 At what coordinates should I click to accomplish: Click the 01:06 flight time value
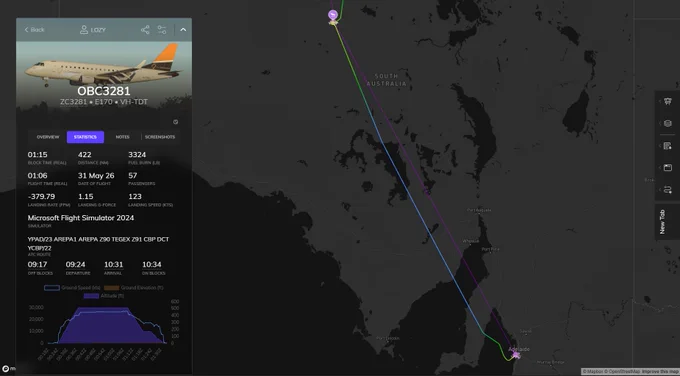(37, 176)
